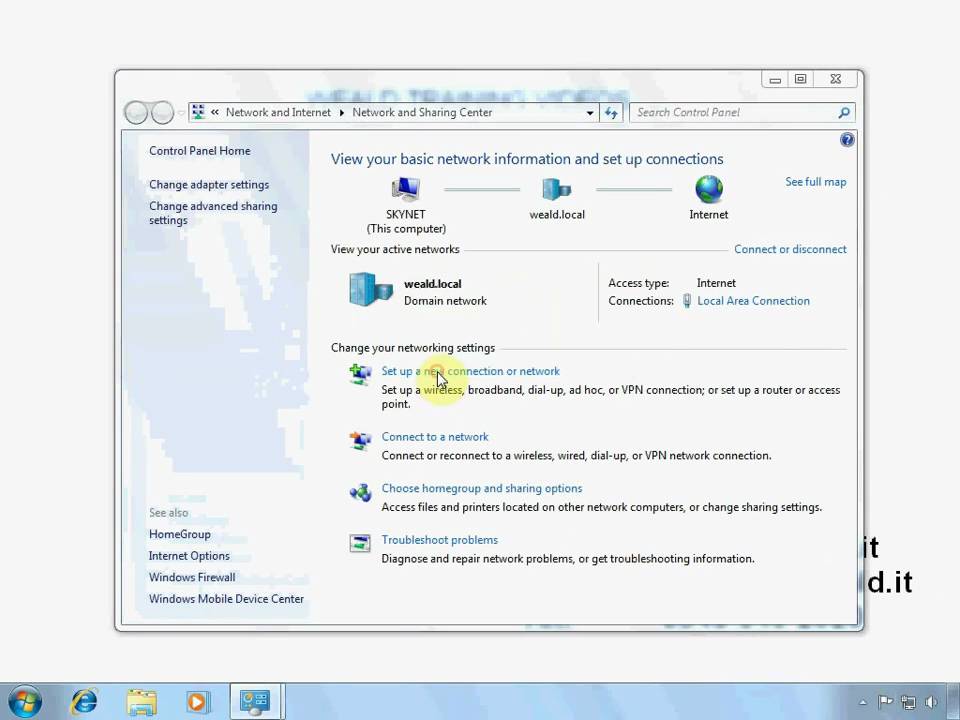Image resolution: width=960 pixels, height=720 pixels.
Task: Click the SKYNET computer icon
Action: coord(405,189)
